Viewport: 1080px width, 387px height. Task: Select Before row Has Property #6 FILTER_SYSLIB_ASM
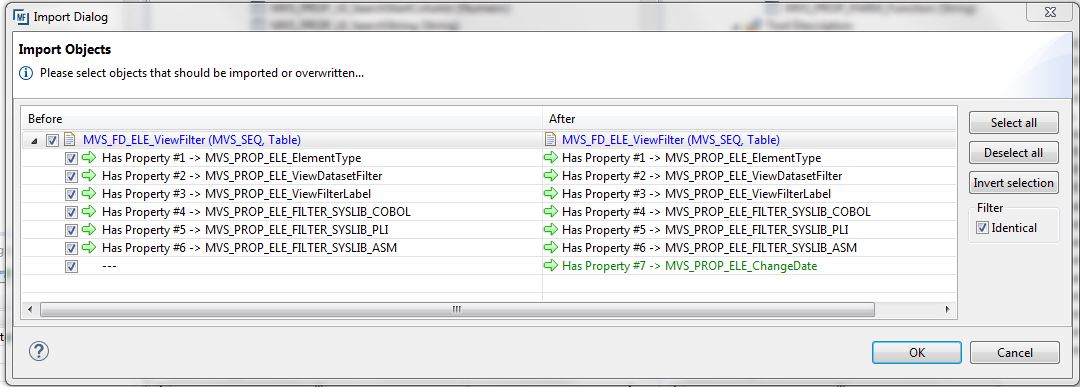coord(249,247)
